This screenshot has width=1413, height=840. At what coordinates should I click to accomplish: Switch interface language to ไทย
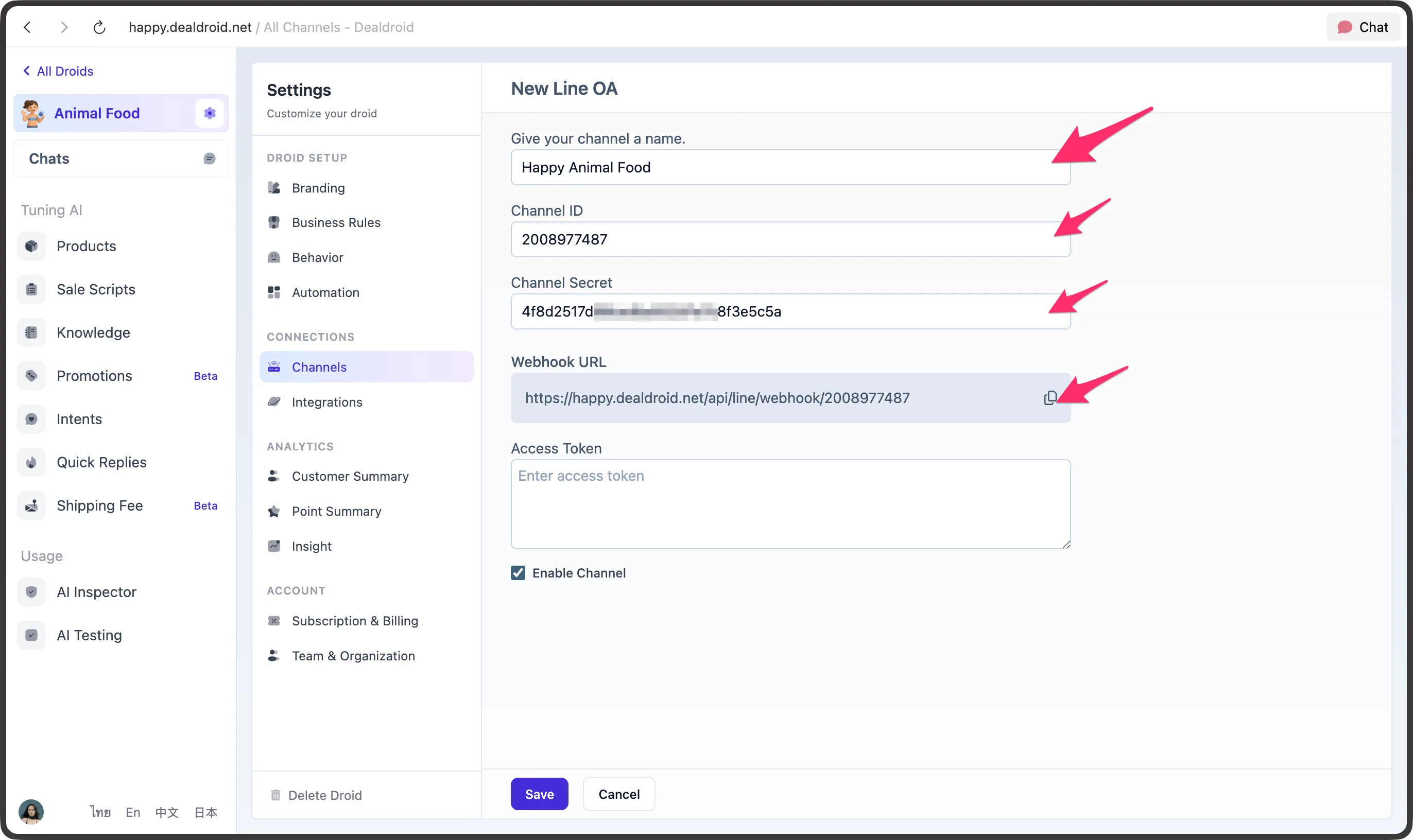[100, 812]
